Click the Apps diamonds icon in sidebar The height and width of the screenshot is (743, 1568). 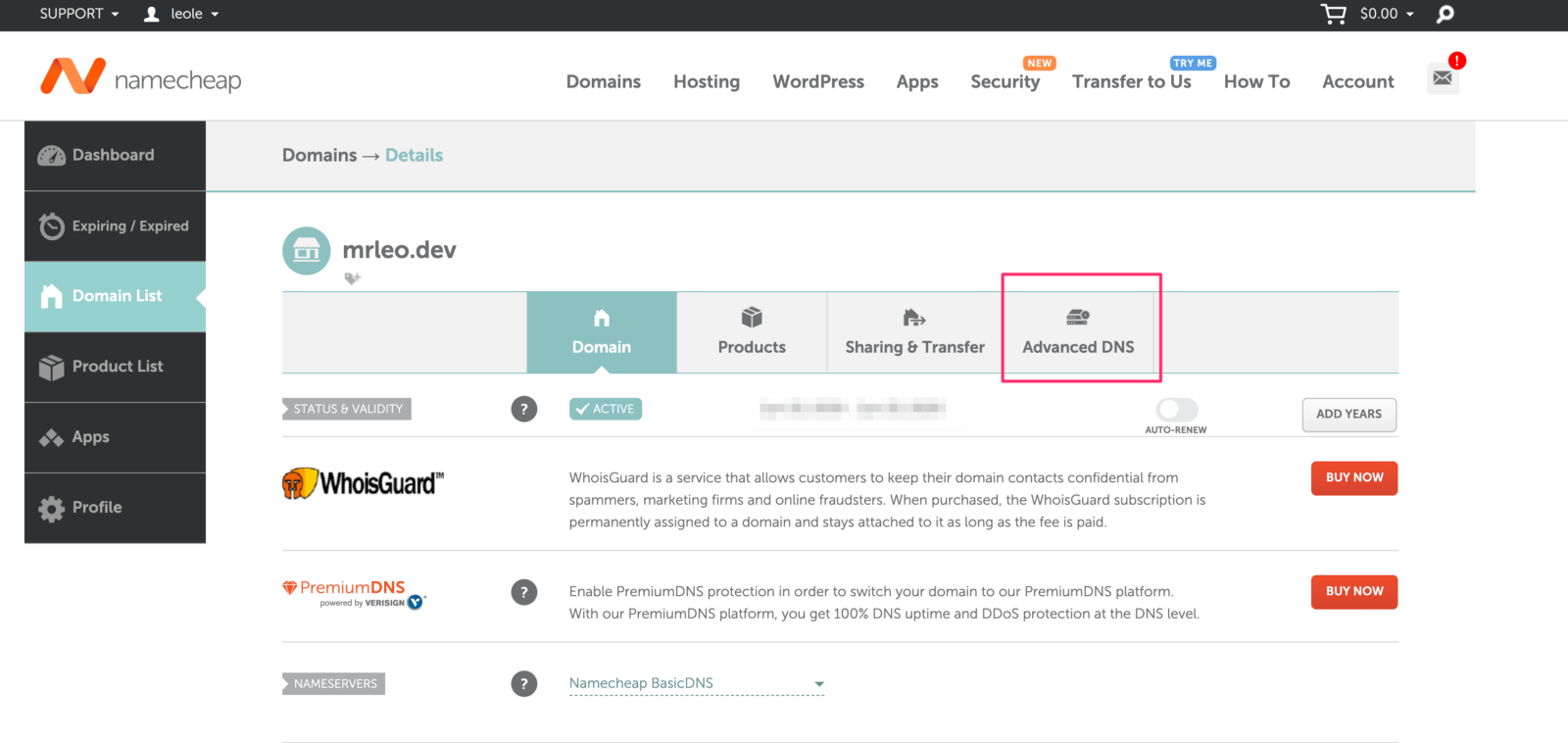tap(51, 438)
